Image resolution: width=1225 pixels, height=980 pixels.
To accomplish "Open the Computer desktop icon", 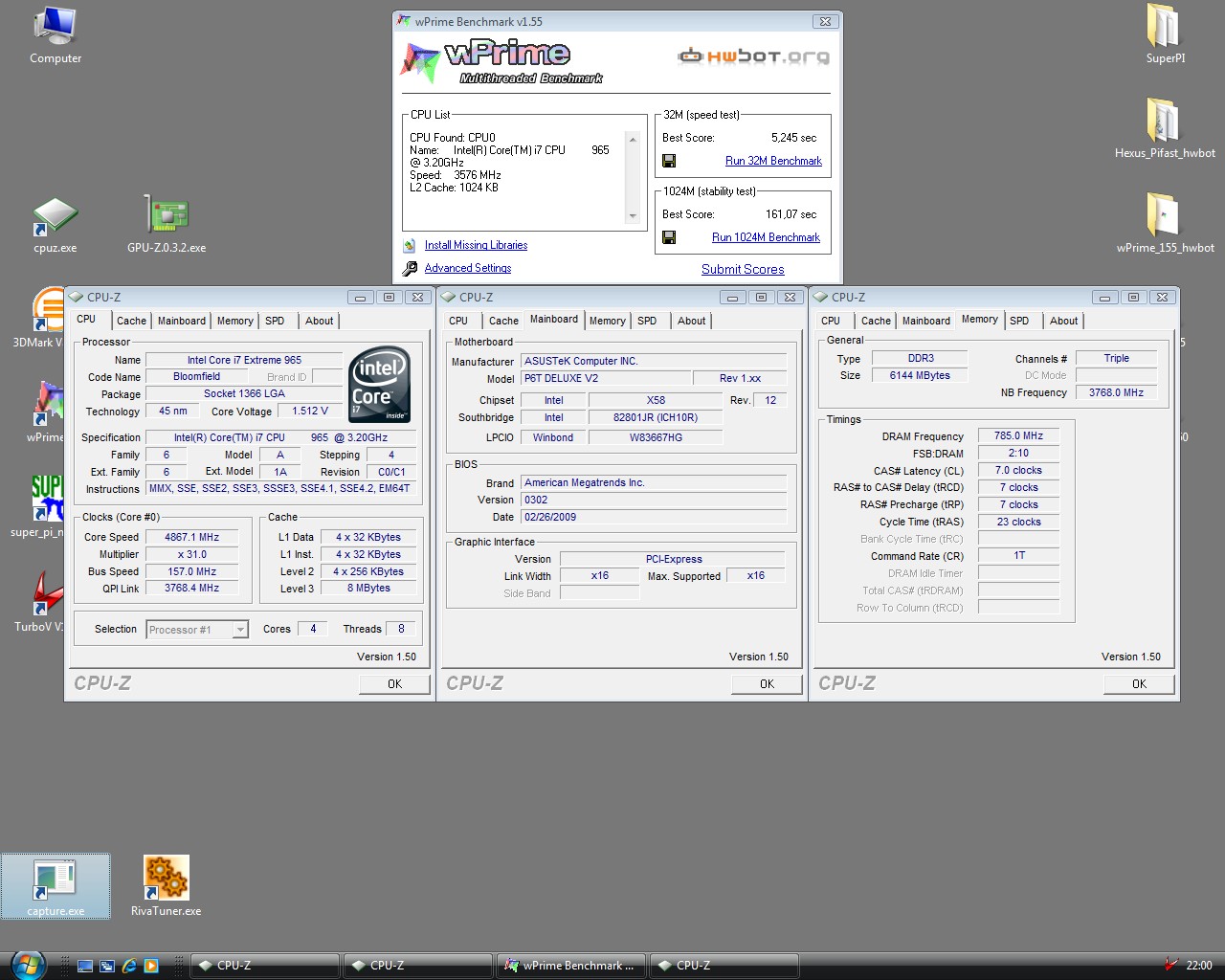I will 55,35.
